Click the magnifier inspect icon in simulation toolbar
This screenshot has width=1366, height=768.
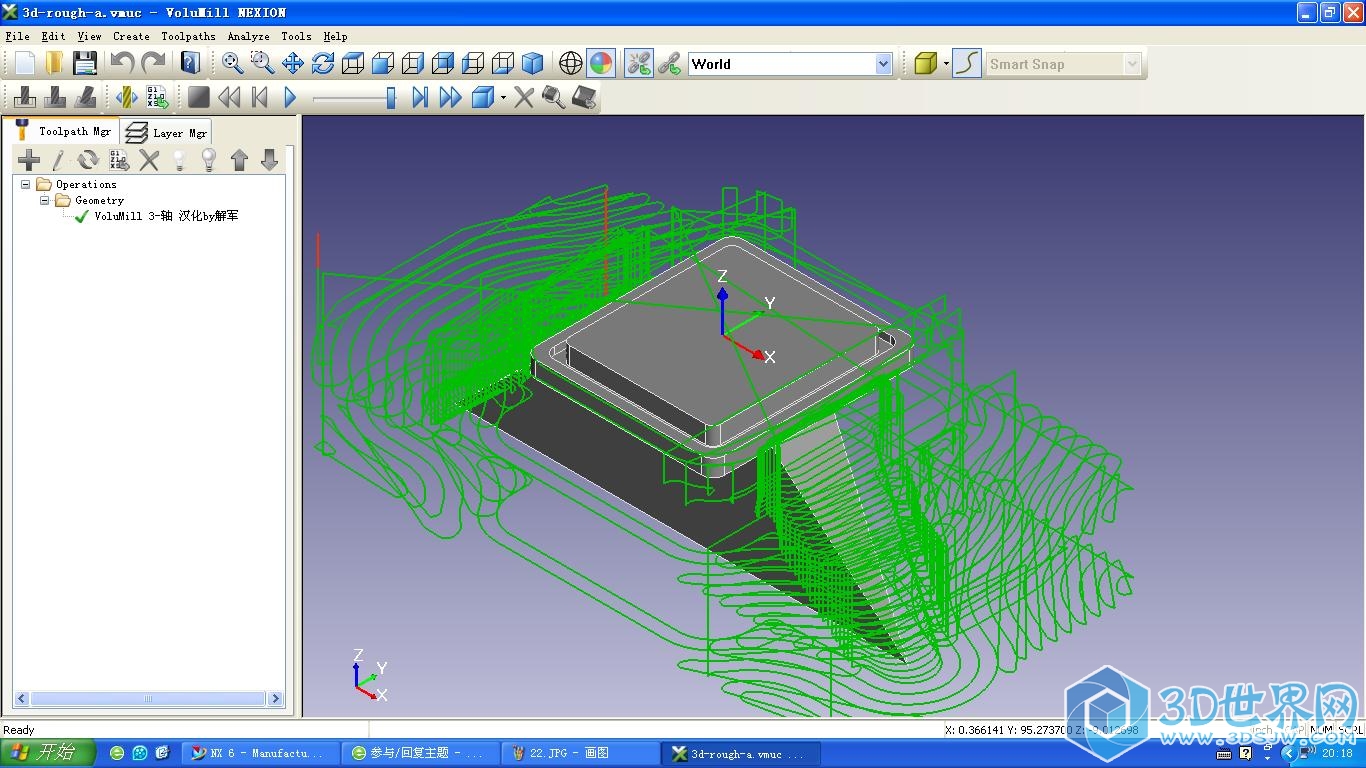pyautogui.click(x=553, y=97)
